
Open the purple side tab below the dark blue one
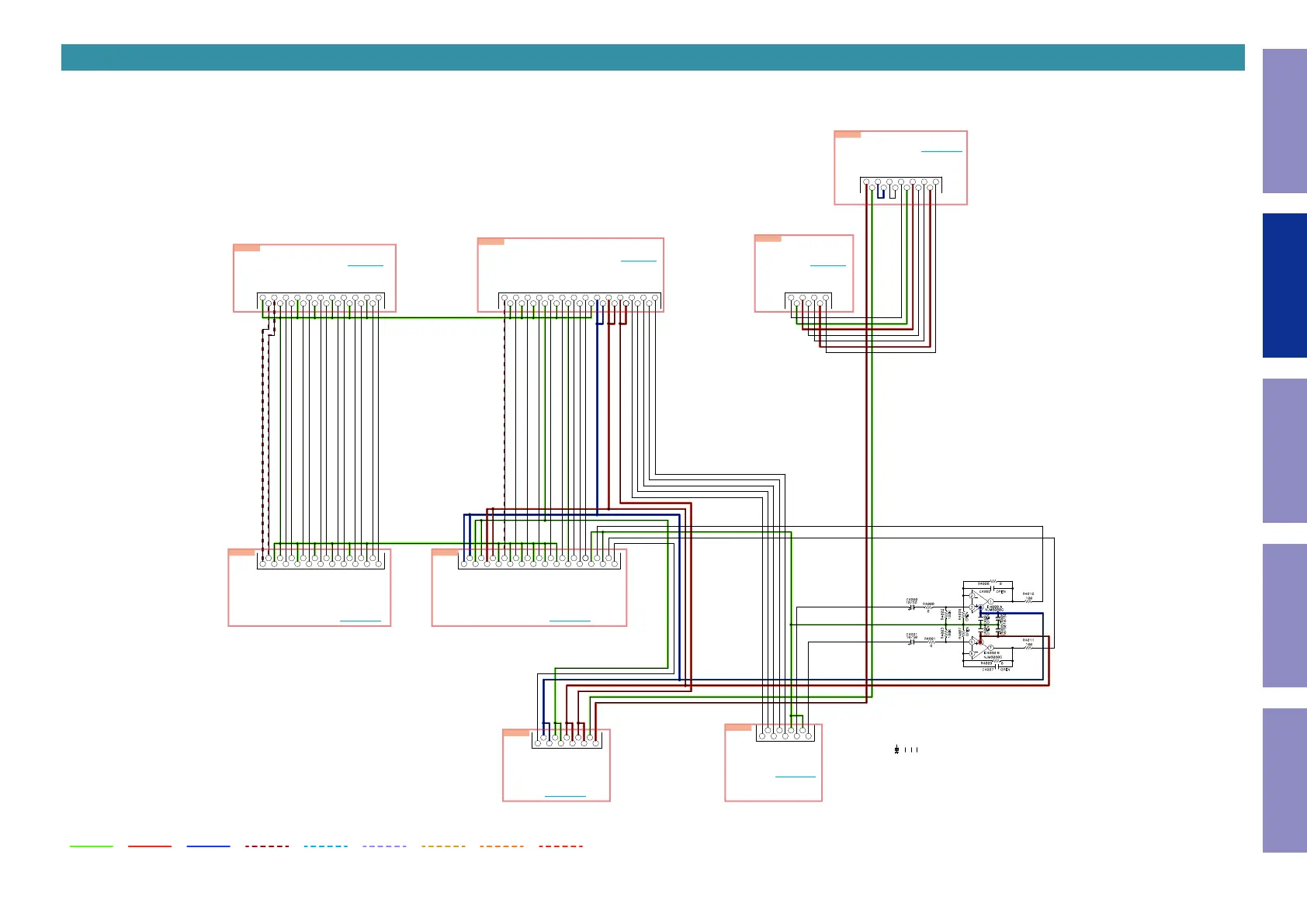click(x=1284, y=451)
